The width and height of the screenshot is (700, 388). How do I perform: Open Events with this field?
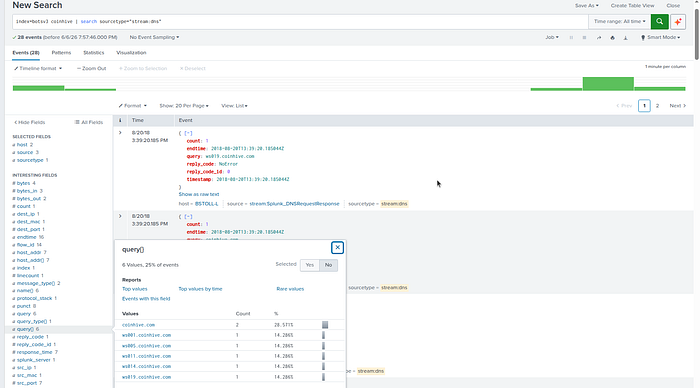click(146, 299)
